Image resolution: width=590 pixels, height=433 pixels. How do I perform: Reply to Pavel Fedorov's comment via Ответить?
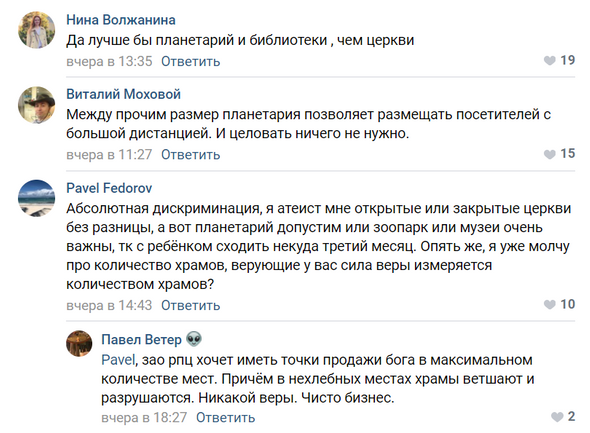(x=190, y=305)
